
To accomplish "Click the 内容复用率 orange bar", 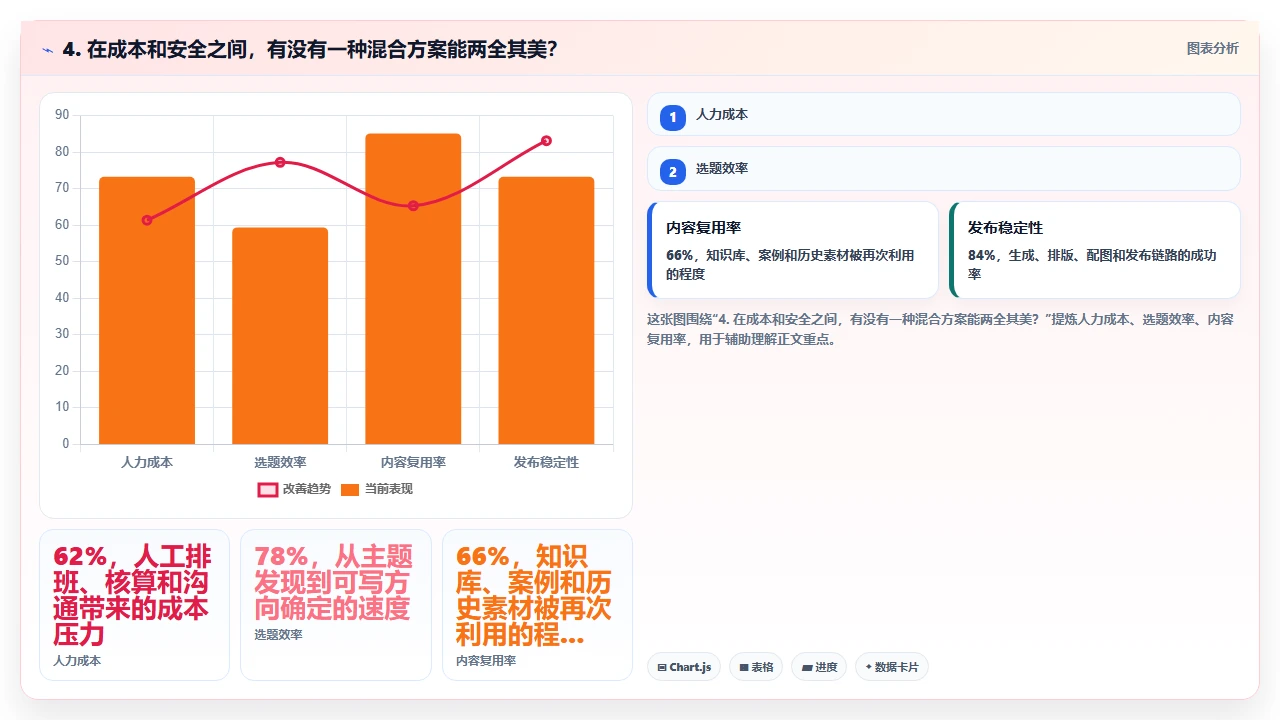I will [413, 289].
